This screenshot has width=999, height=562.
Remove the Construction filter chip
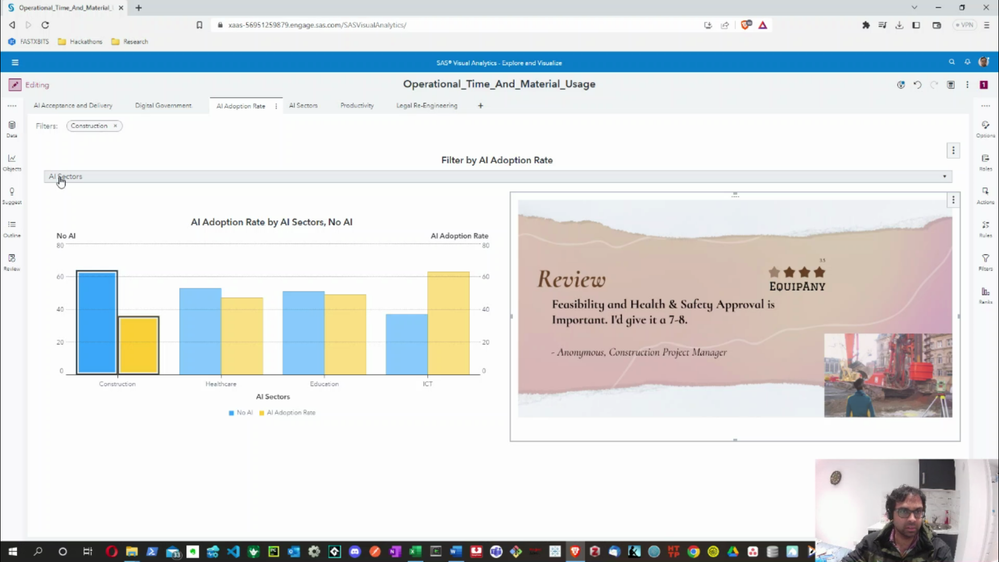coord(115,126)
